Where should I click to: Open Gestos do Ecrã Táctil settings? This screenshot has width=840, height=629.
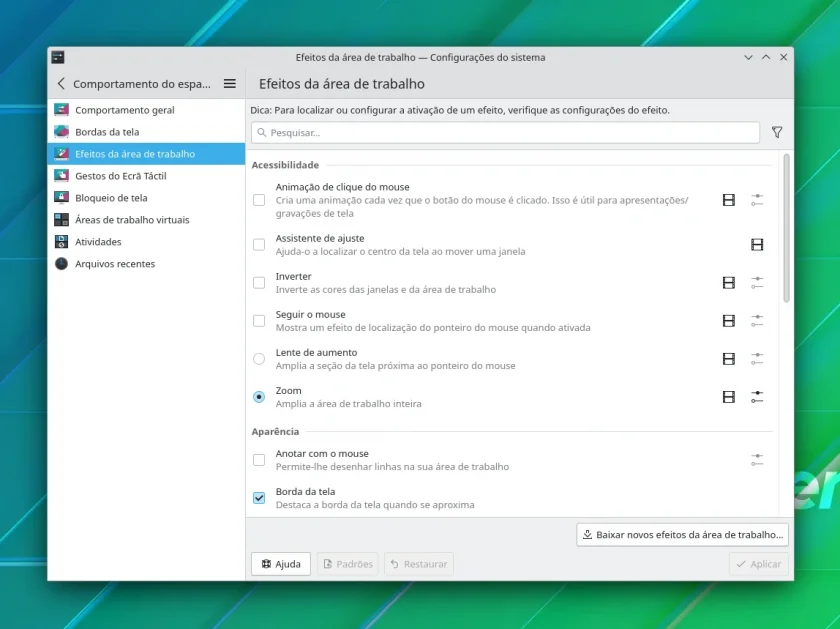tap(146, 176)
